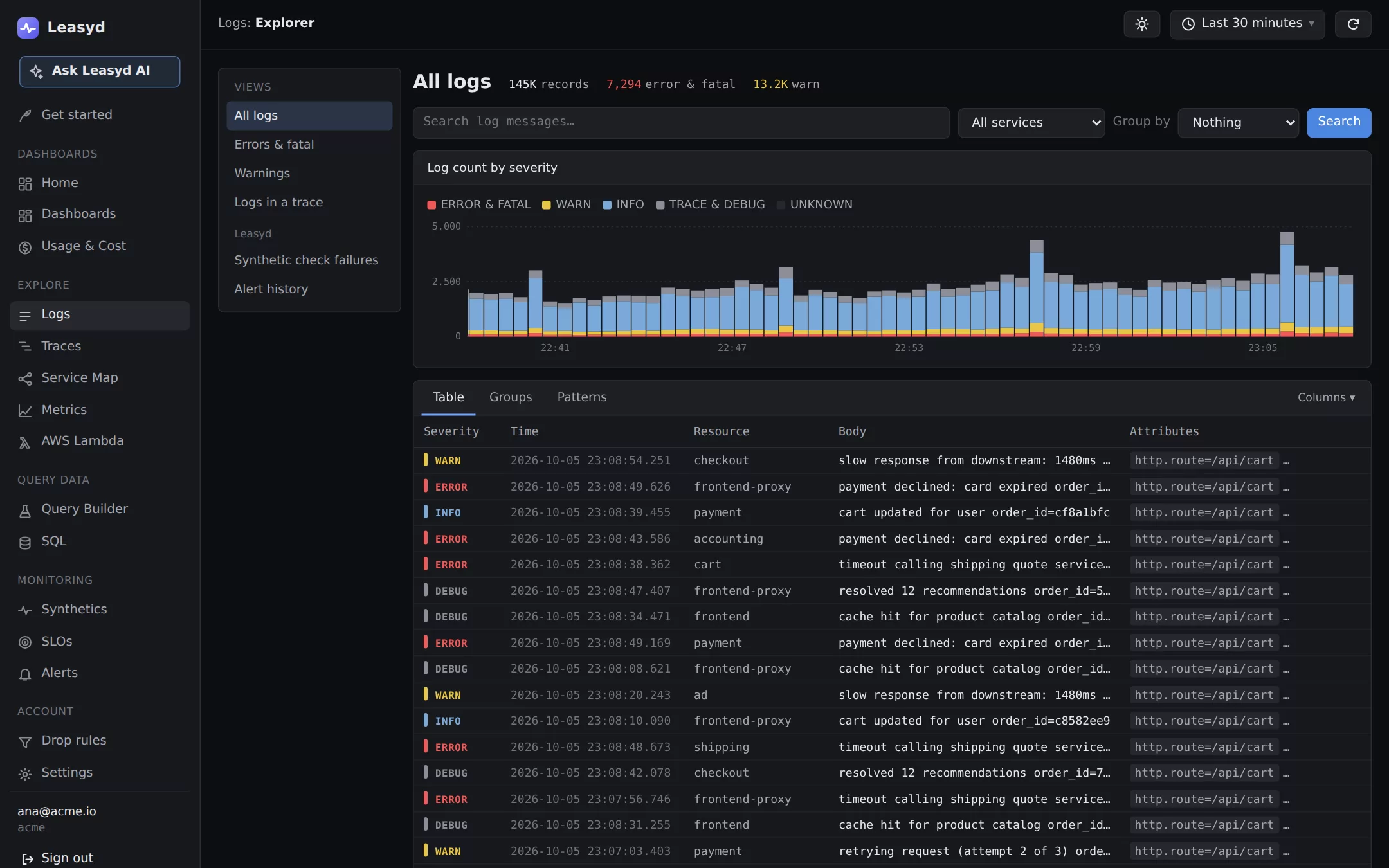The height and width of the screenshot is (868, 1389).
Task: Open Traces icon in sidebar
Action: 25,347
